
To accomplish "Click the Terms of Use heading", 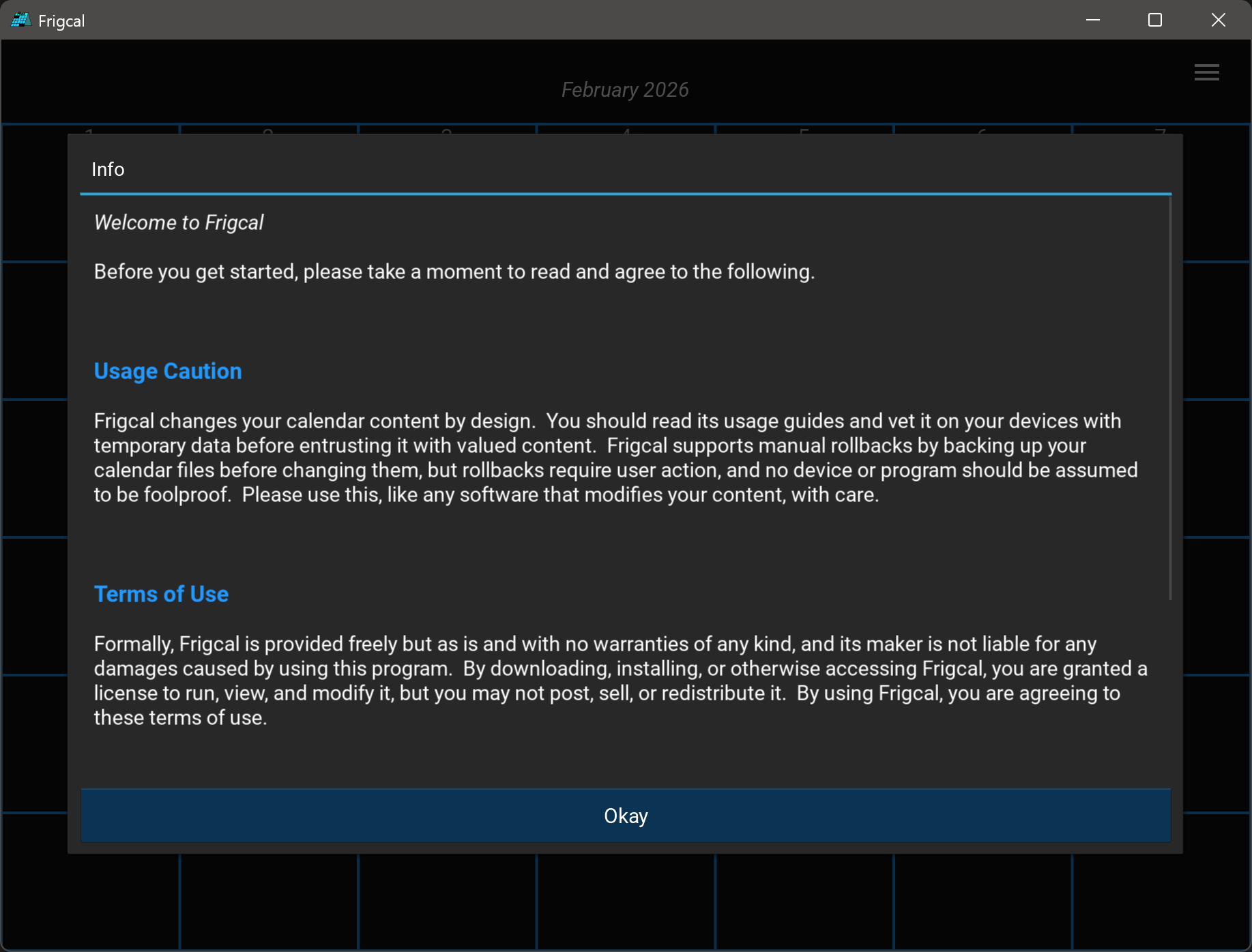I will point(161,594).
